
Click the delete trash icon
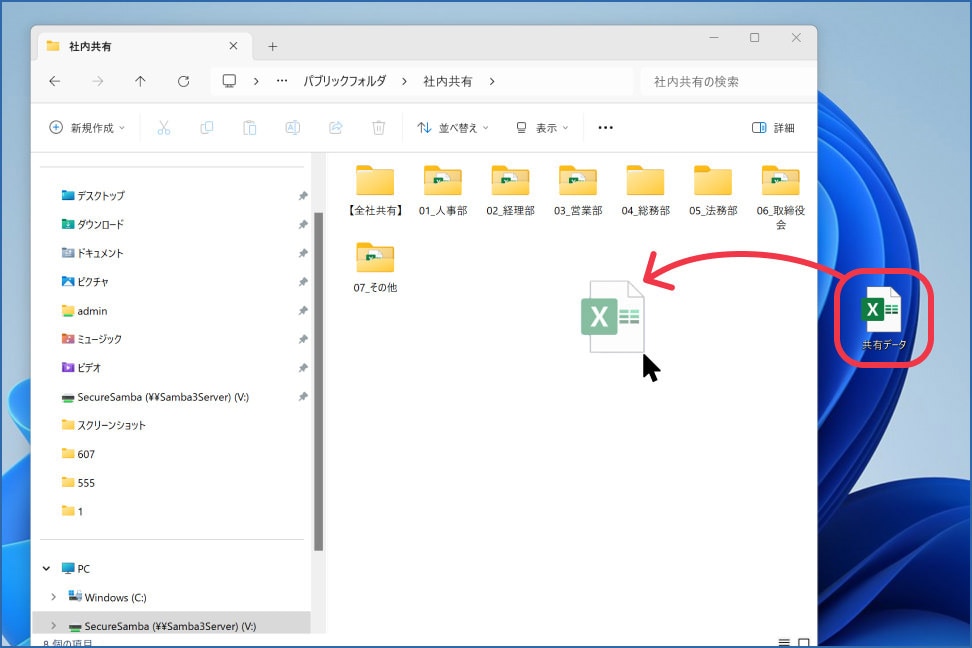378,128
